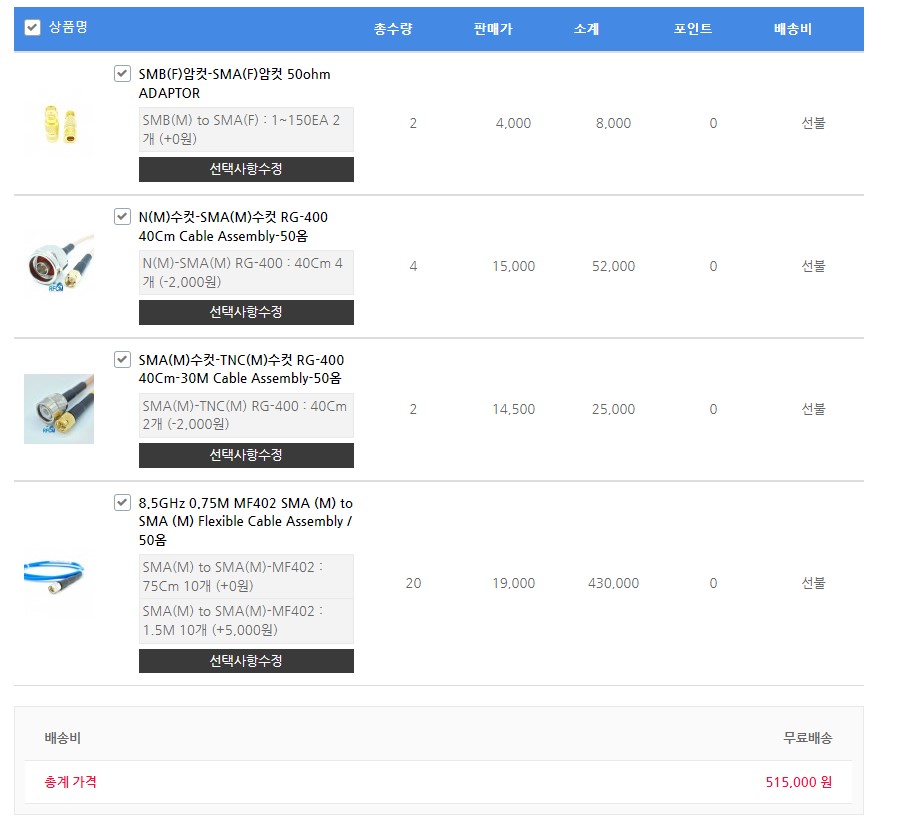Open the SMB(F)암컷-SMA(F)암컷 50ohm ADAPTOR product link
This screenshot has width=922, height=829.
(235, 83)
